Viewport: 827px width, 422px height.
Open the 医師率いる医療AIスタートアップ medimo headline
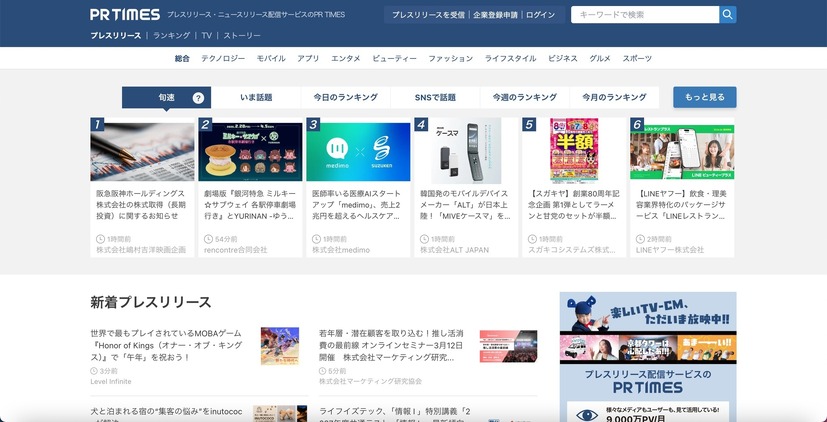[x=358, y=205]
